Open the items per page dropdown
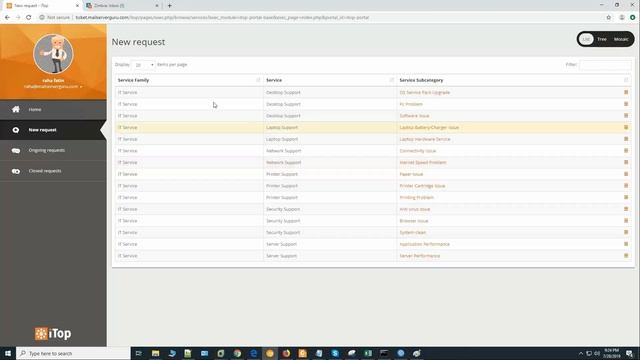Image resolution: width=640 pixels, height=360 pixels. pyautogui.click(x=143, y=64)
